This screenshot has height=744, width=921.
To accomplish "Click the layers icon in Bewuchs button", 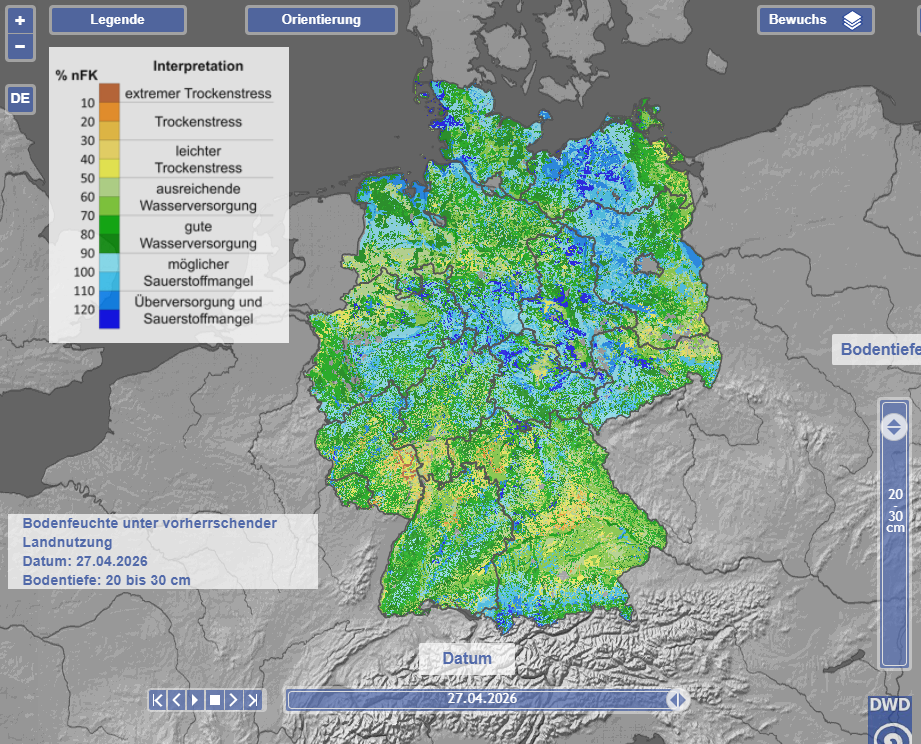I will click(x=852, y=21).
